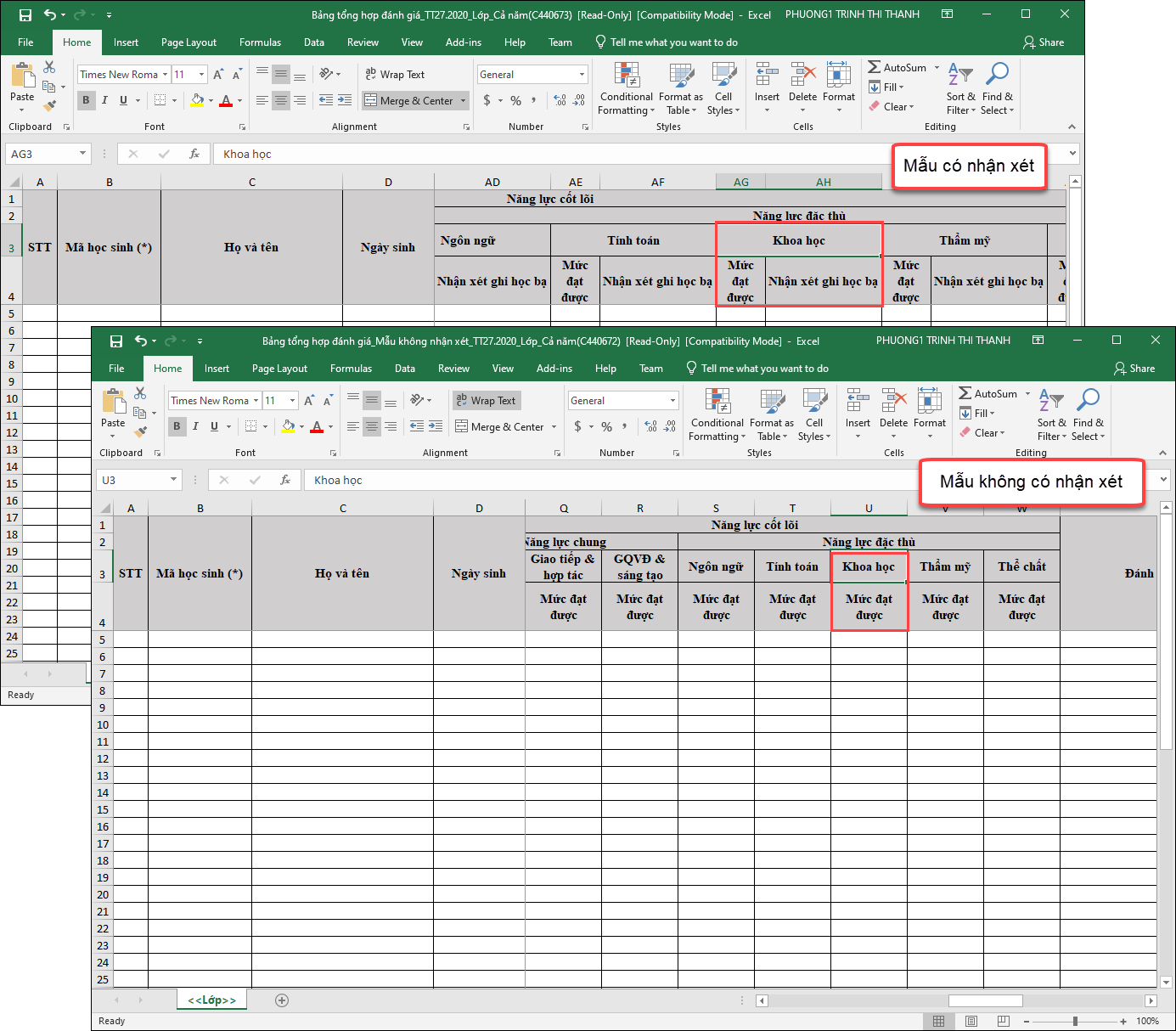Viewport: 1176px width, 1031px height.
Task: Open Cell Styles in the front window
Action: (x=814, y=415)
